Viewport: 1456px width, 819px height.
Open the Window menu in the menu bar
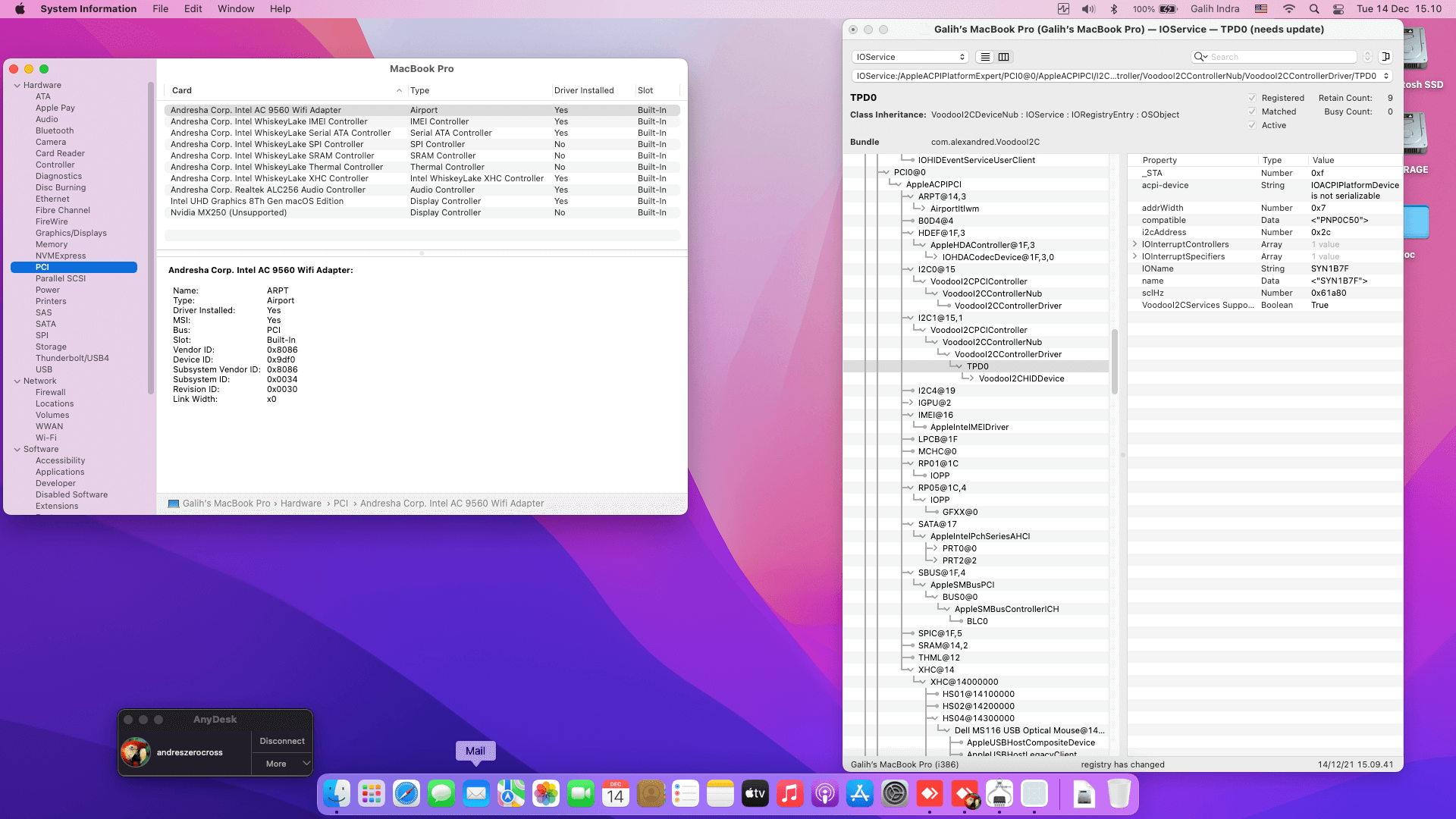pyautogui.click(x=236, y=8)
